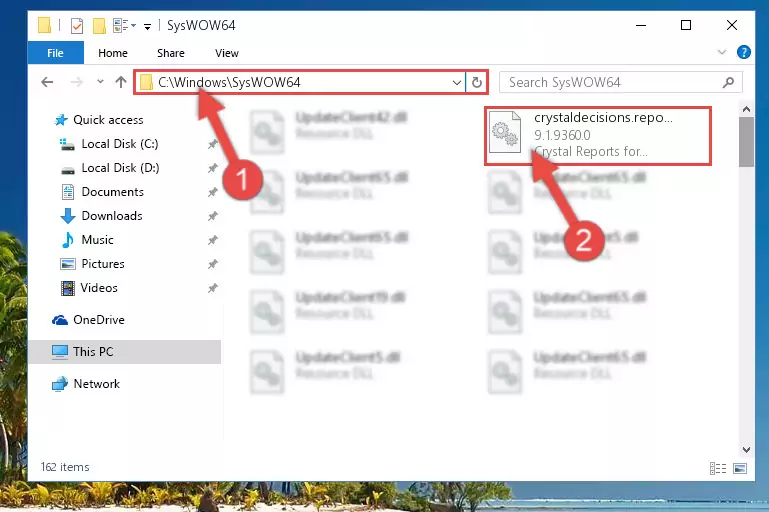This screenshot has height=512, width=769.
Task: Click the pin icon next to Local Disk (D:)
Action: coord(212,168)
